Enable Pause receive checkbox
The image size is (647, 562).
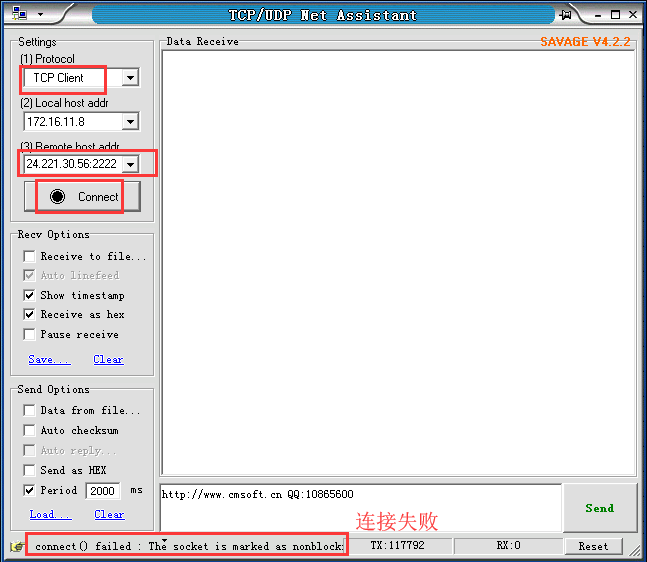(x=30, y=335)
